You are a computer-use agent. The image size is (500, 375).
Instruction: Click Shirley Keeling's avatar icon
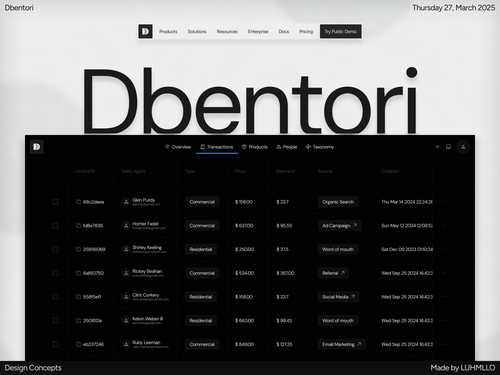tap(126, 249)
